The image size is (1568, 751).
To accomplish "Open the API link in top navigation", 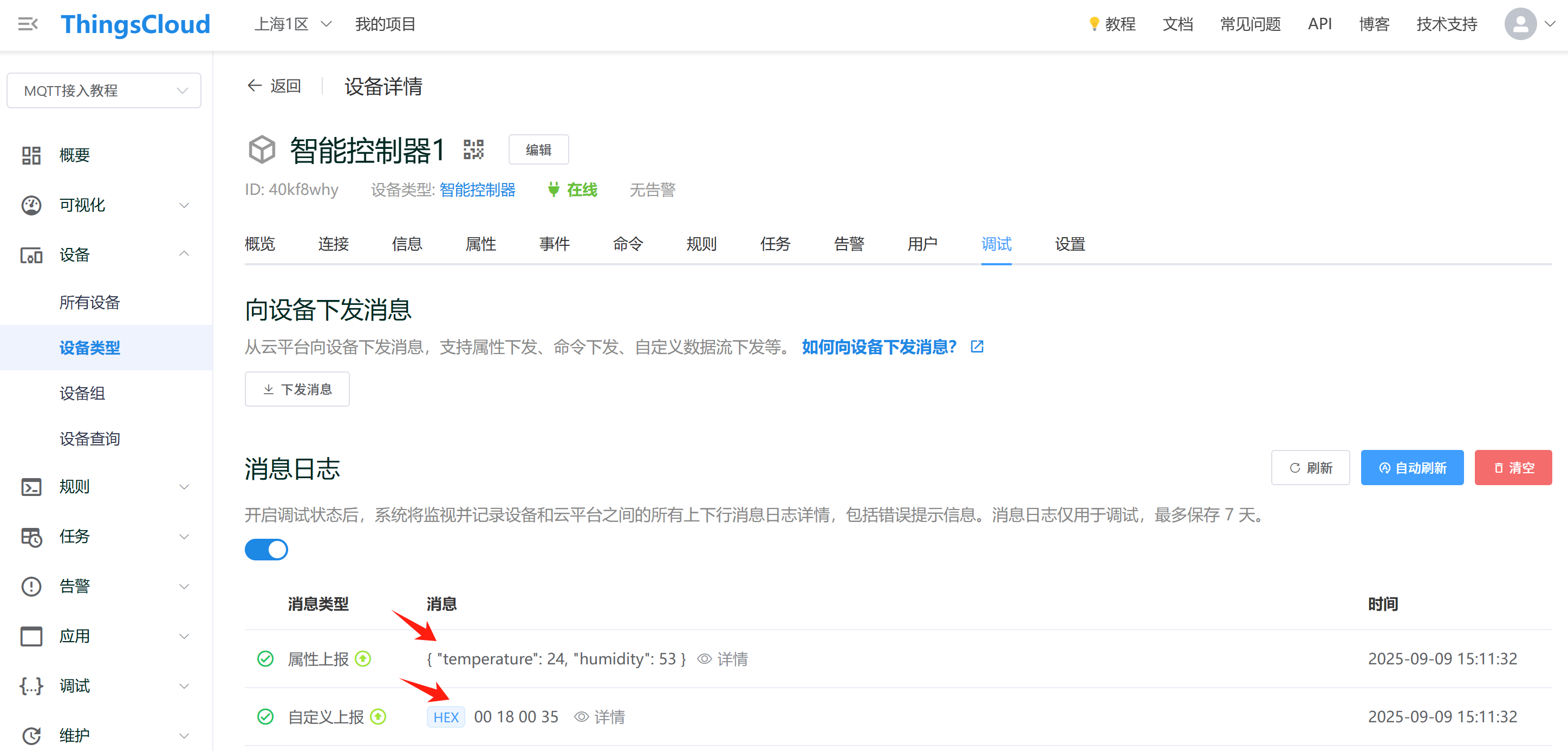I will [1319, 24].
